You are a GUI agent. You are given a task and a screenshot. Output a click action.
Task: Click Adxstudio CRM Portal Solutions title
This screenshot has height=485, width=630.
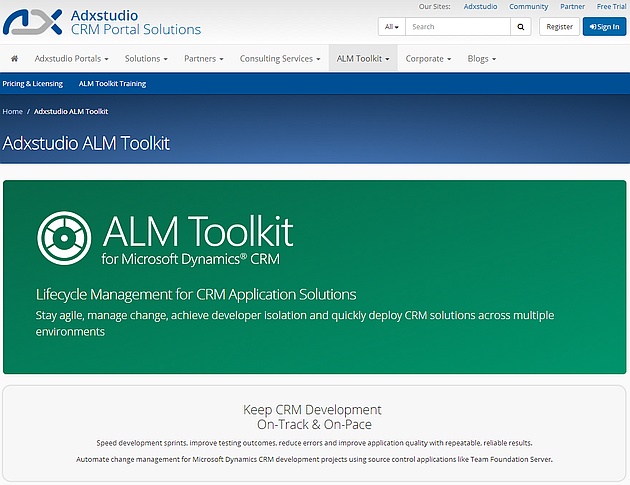(136, 22)
